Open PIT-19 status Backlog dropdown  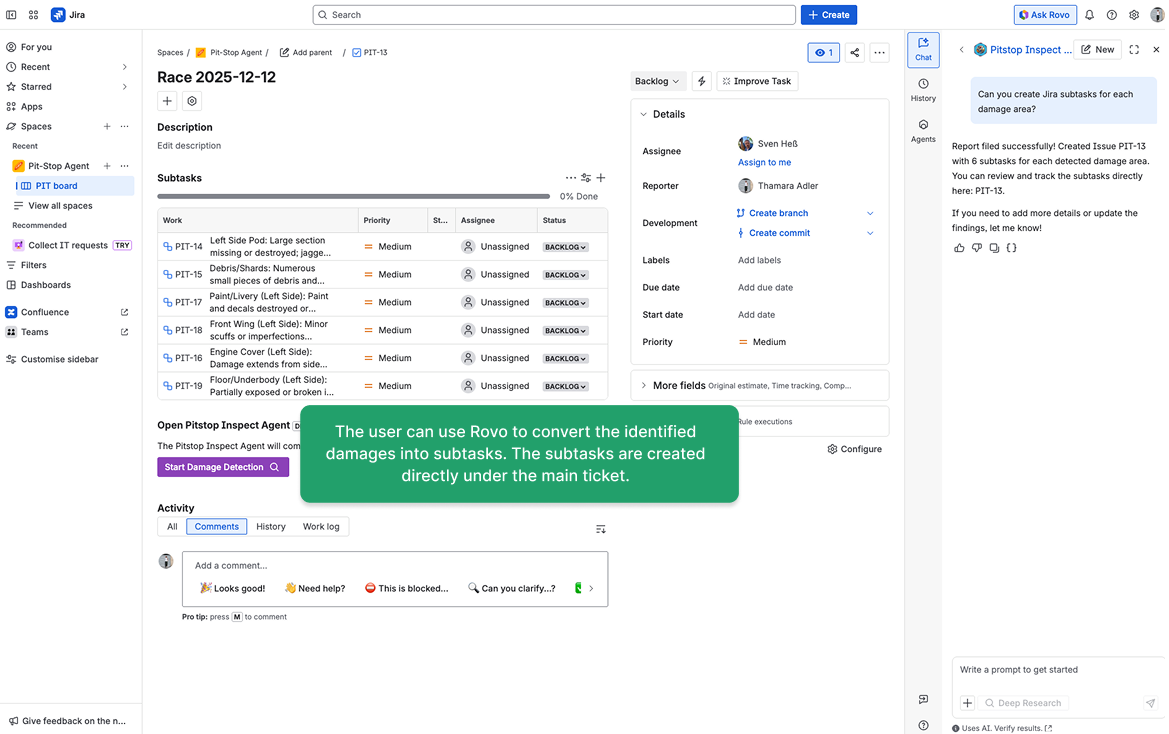[565, 387]
